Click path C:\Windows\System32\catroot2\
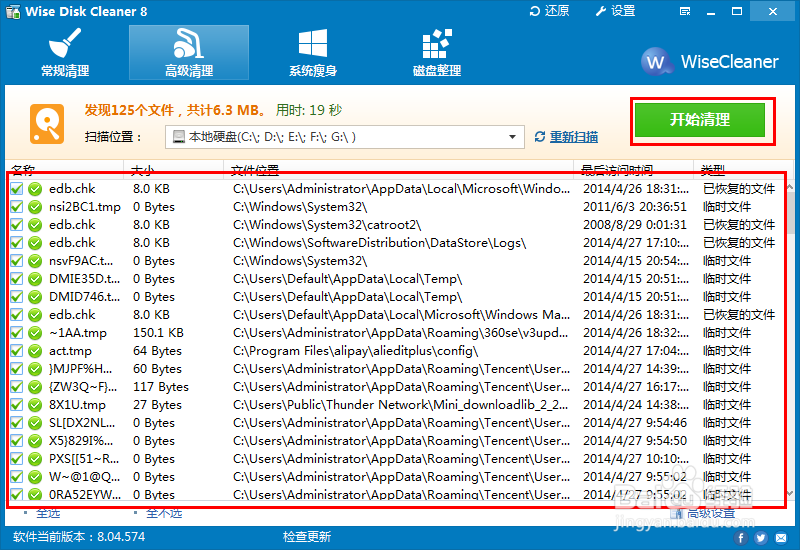Image resolution: width=800 pixels, height=550 pixels. 327,225
